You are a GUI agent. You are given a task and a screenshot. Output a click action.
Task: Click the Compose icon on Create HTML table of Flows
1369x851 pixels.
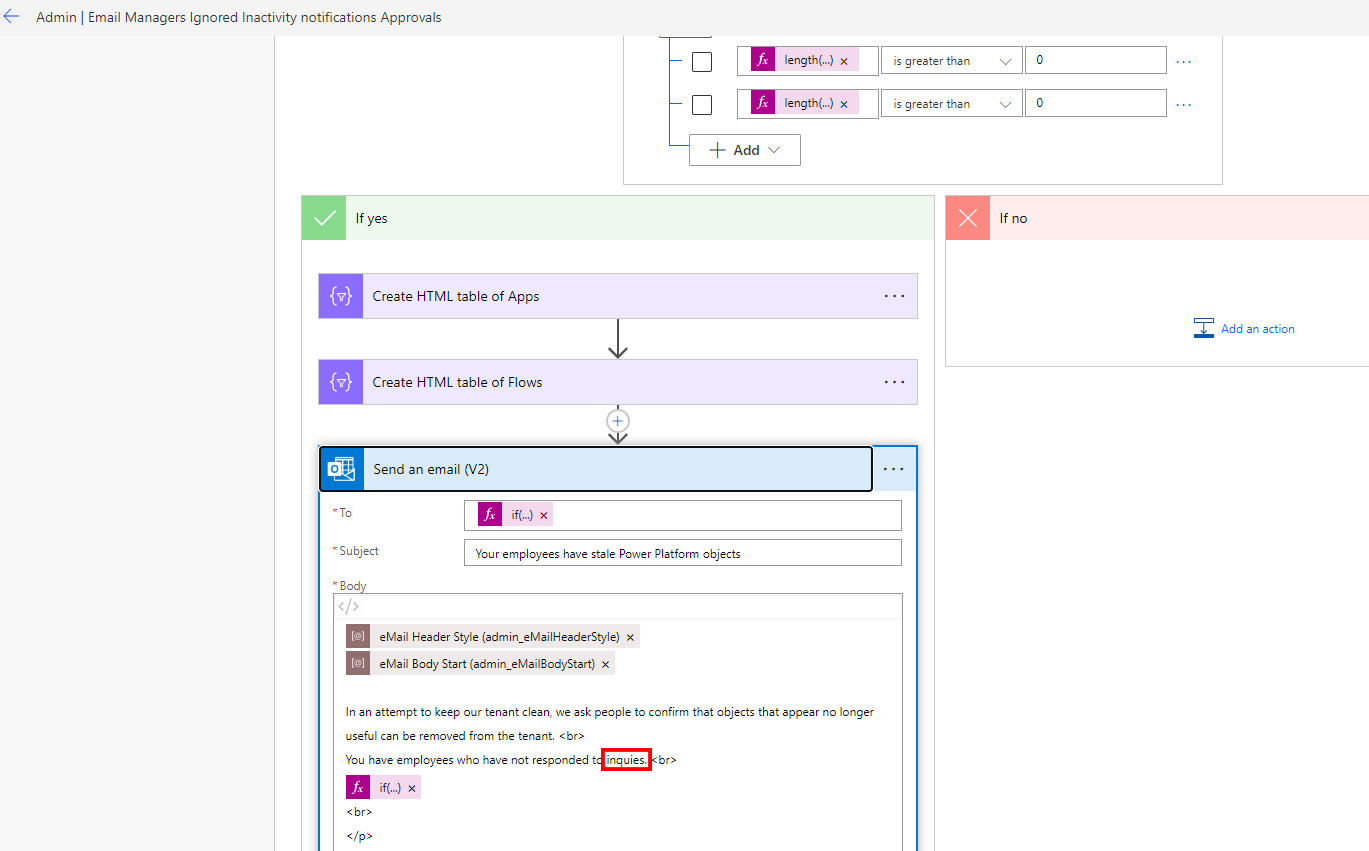pos(340,382)
